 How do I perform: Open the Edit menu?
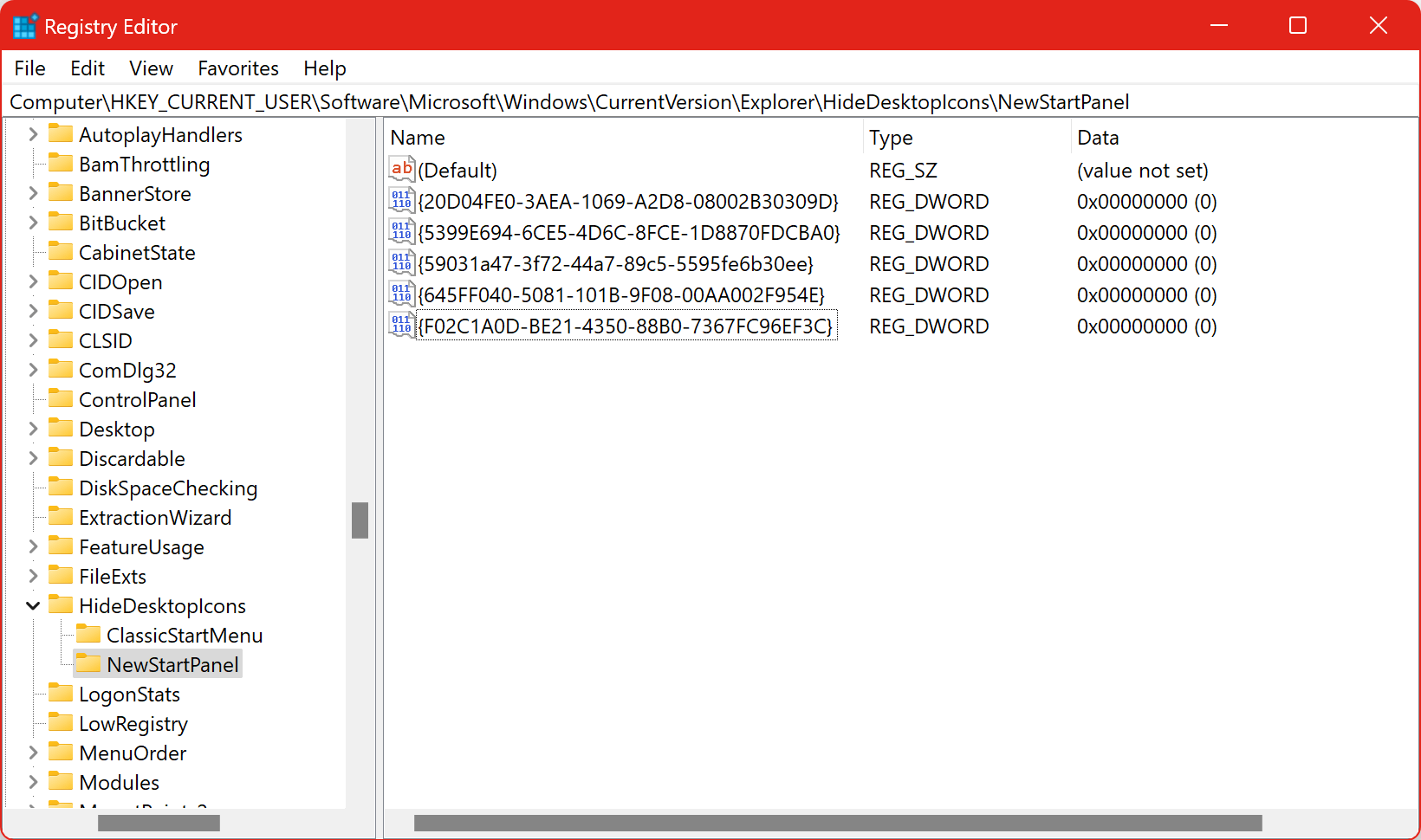point(88,68)
